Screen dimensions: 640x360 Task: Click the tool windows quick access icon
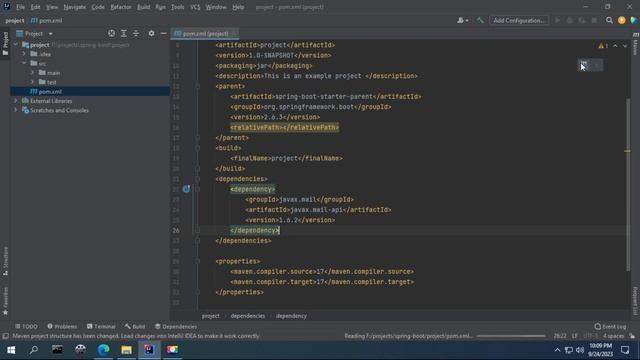click(5, 336)
